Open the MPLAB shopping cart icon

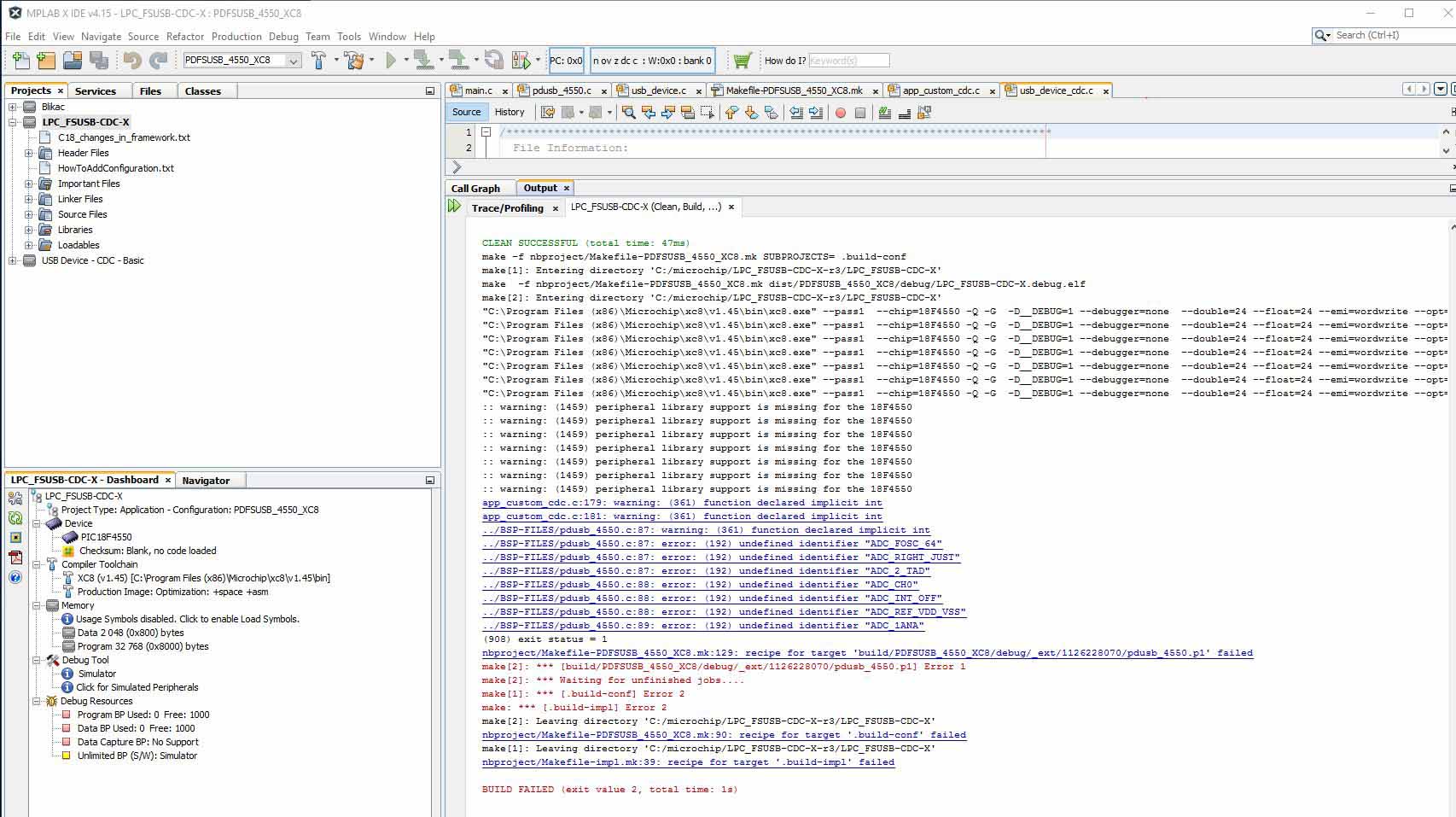(x=742, y=61)
